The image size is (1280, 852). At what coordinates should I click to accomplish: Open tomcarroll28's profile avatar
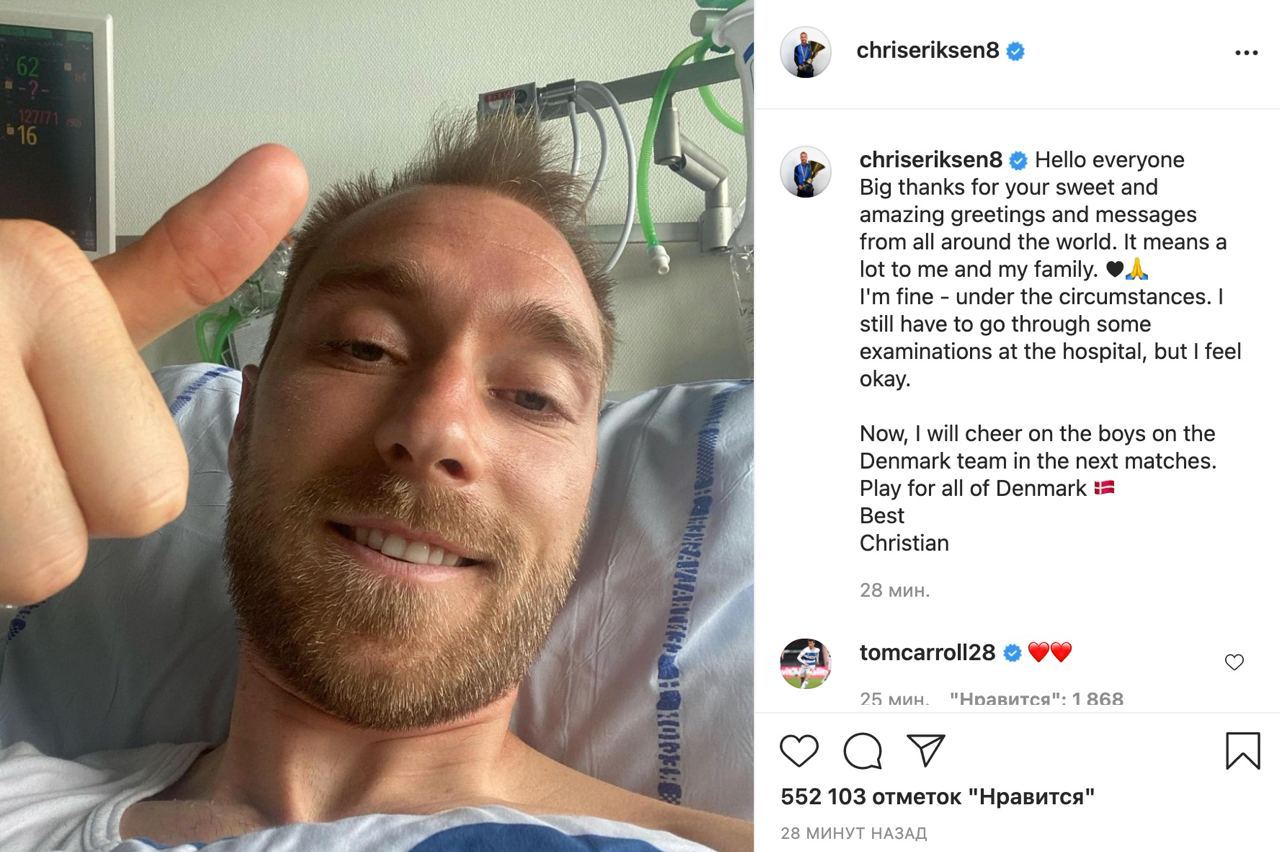click(805, 663)
